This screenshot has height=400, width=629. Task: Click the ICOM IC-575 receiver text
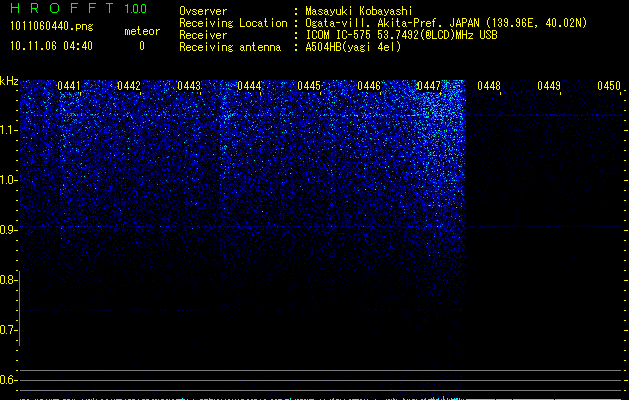(401, 35)
